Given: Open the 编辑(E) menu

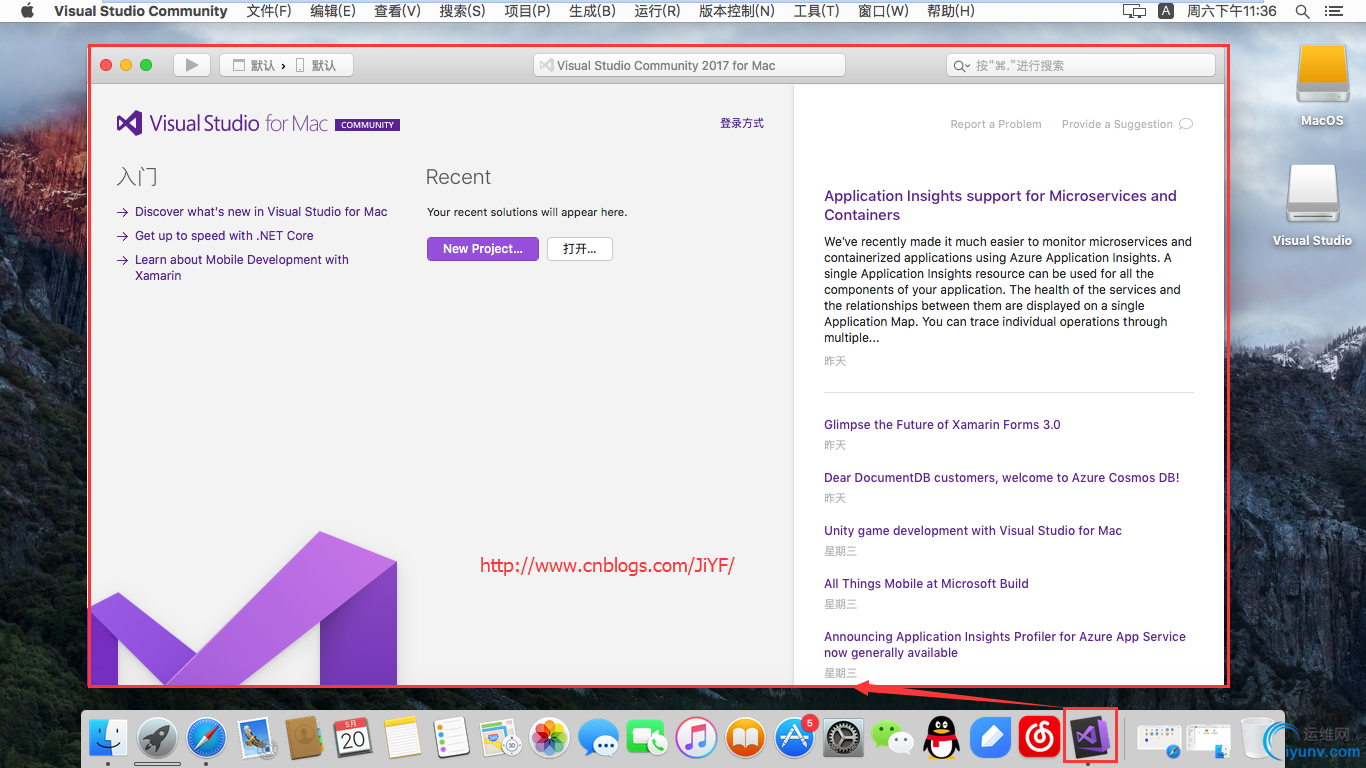Looking at the screenshot, I should [x=333, y=11].
